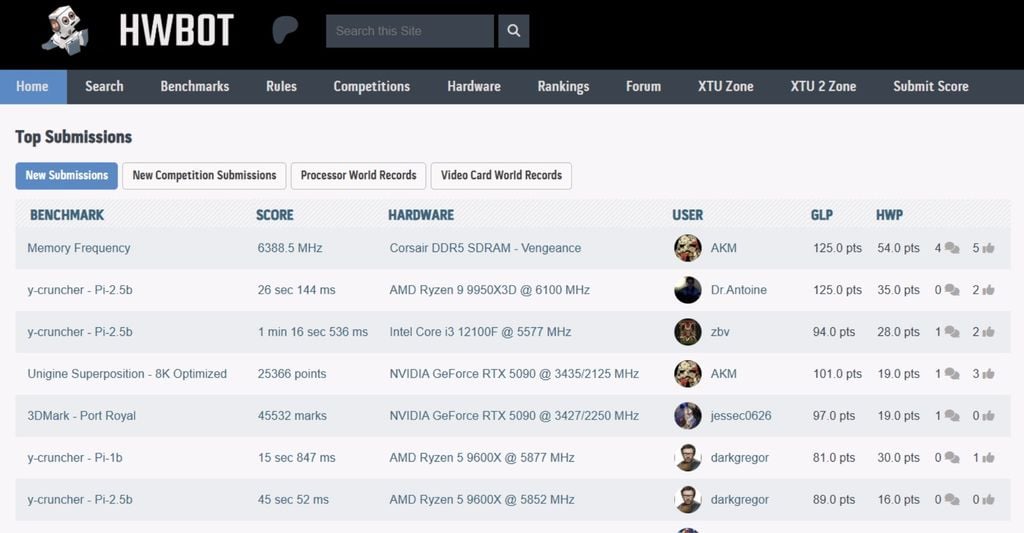Open jessec0626's user profile name
Screen dimensions: 1024x533
(741, 415)
